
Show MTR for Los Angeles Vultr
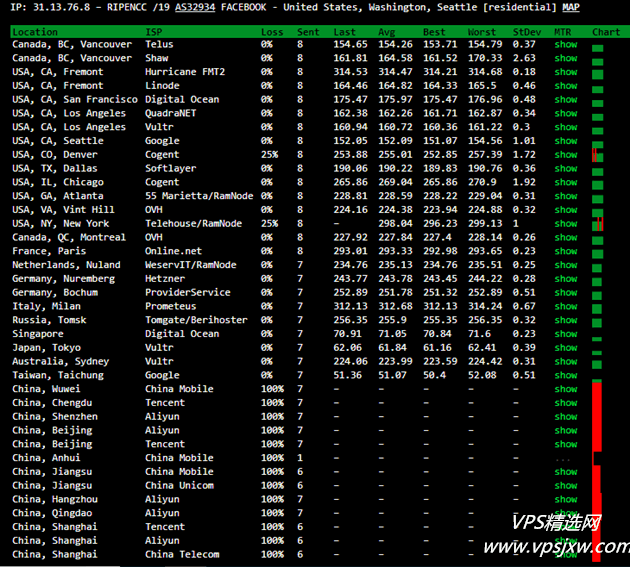click(566, 127)
